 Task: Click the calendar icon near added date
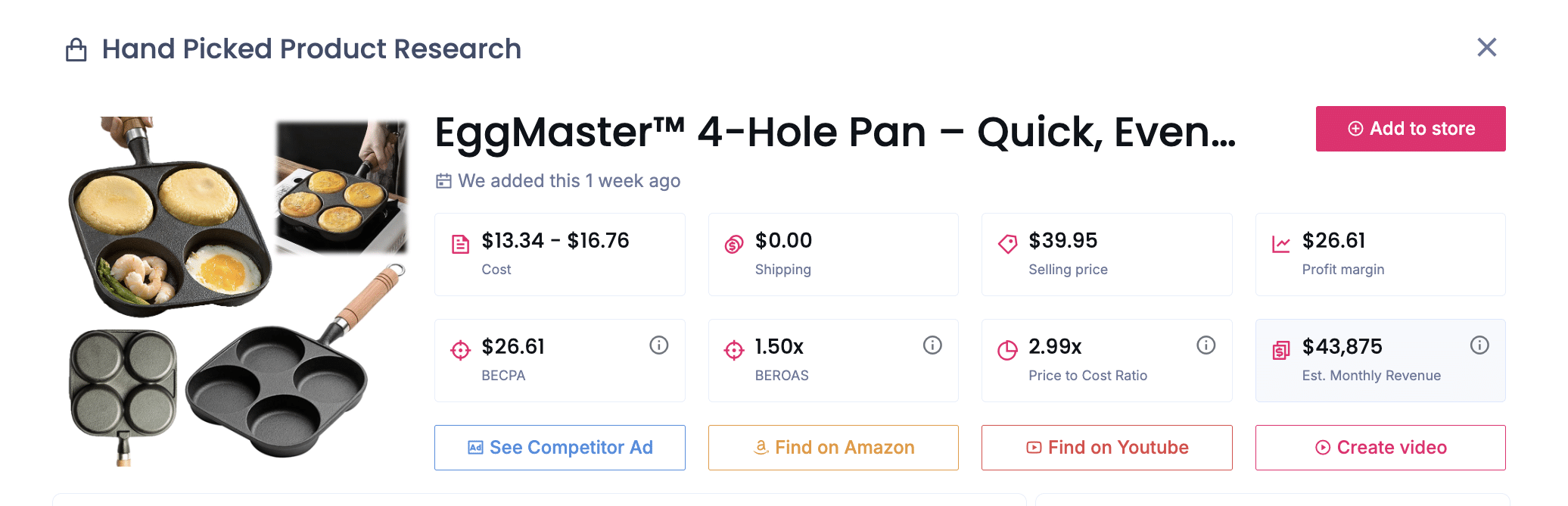pos(443,181)
